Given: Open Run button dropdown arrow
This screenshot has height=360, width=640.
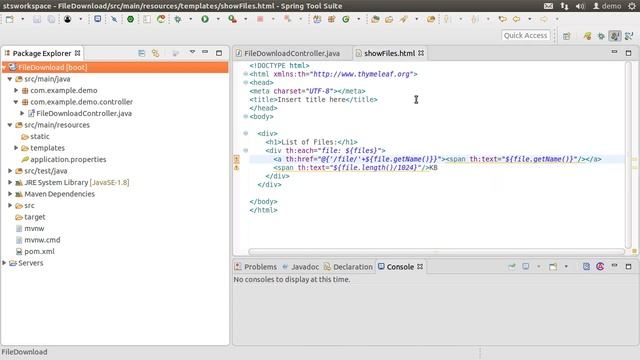Looking at the screenshot, I should coord(218,19).
